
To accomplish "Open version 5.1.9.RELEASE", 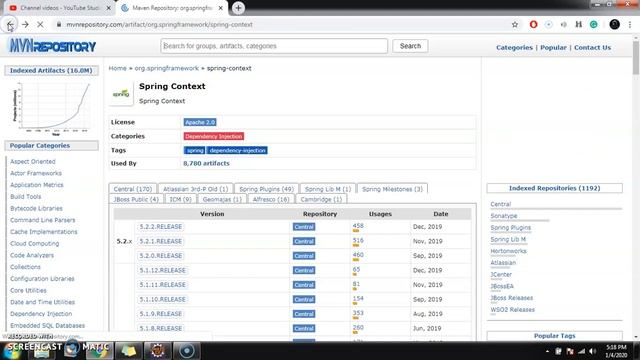I will pyautogui.click(x=160, y=314).
